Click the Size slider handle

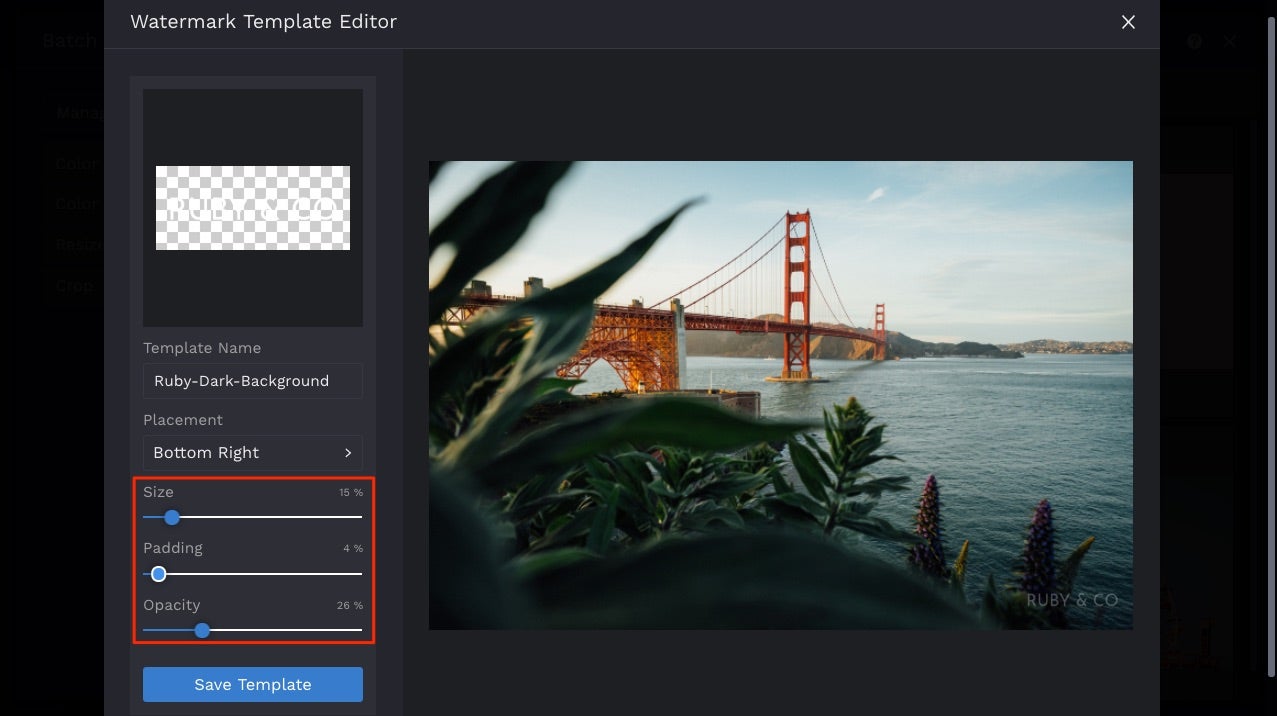pyautogui.click(x=171, y=517)
